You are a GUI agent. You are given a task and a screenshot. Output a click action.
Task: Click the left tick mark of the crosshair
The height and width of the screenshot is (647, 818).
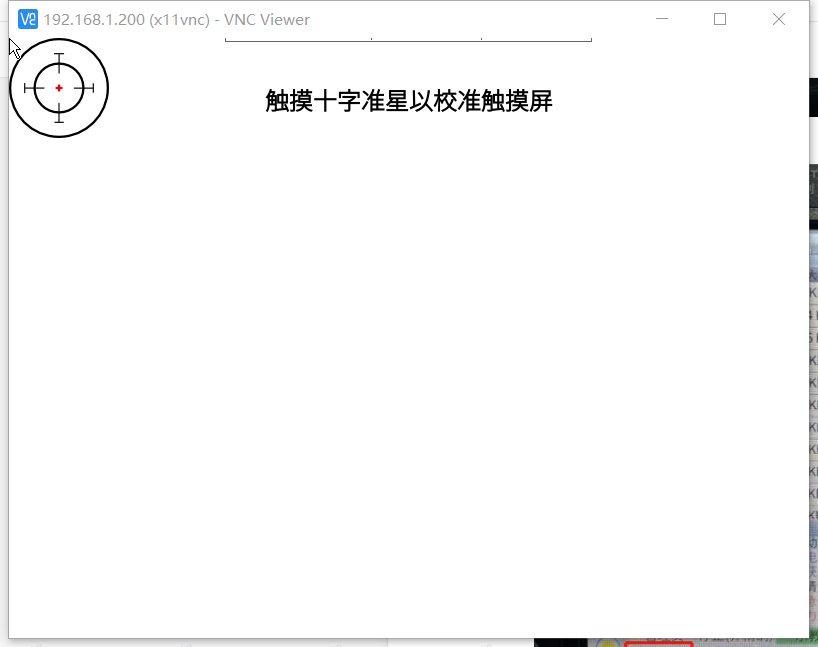26,88
